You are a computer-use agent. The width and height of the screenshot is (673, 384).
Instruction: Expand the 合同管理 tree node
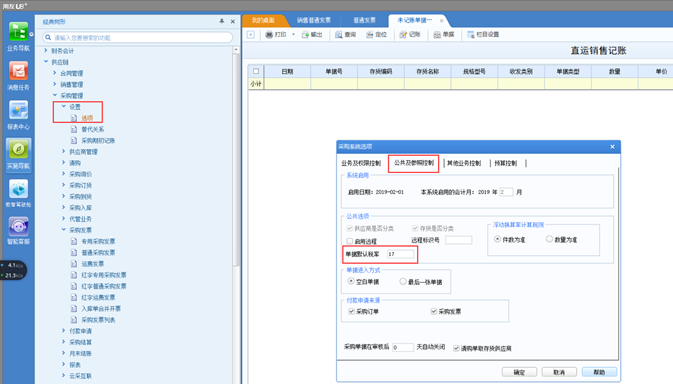coord(55,73)
